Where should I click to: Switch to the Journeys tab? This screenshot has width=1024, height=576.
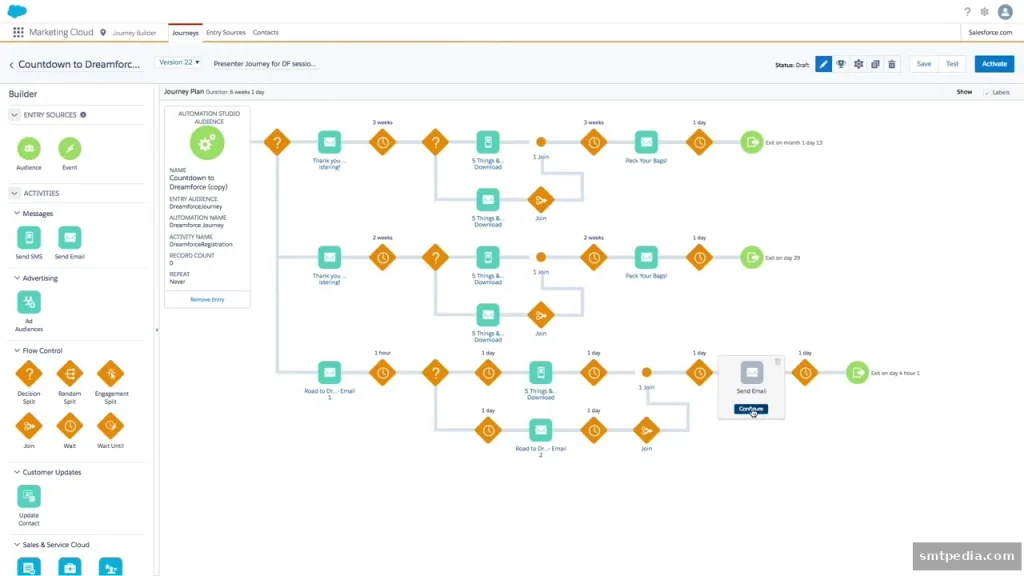coord(185,33)
